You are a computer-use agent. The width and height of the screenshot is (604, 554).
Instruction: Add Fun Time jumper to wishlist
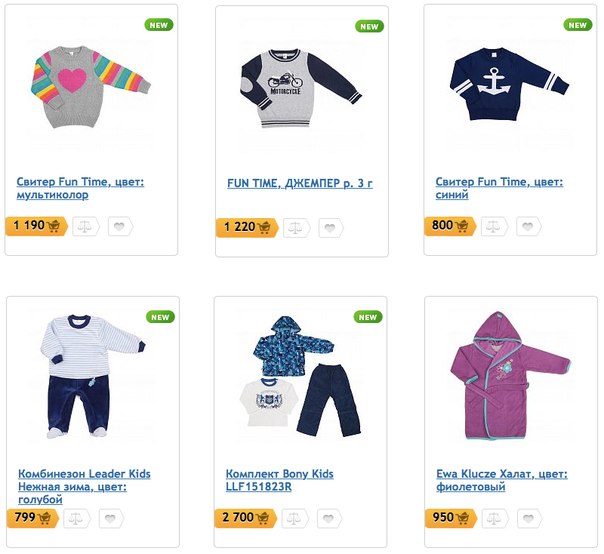pos(331,227)
